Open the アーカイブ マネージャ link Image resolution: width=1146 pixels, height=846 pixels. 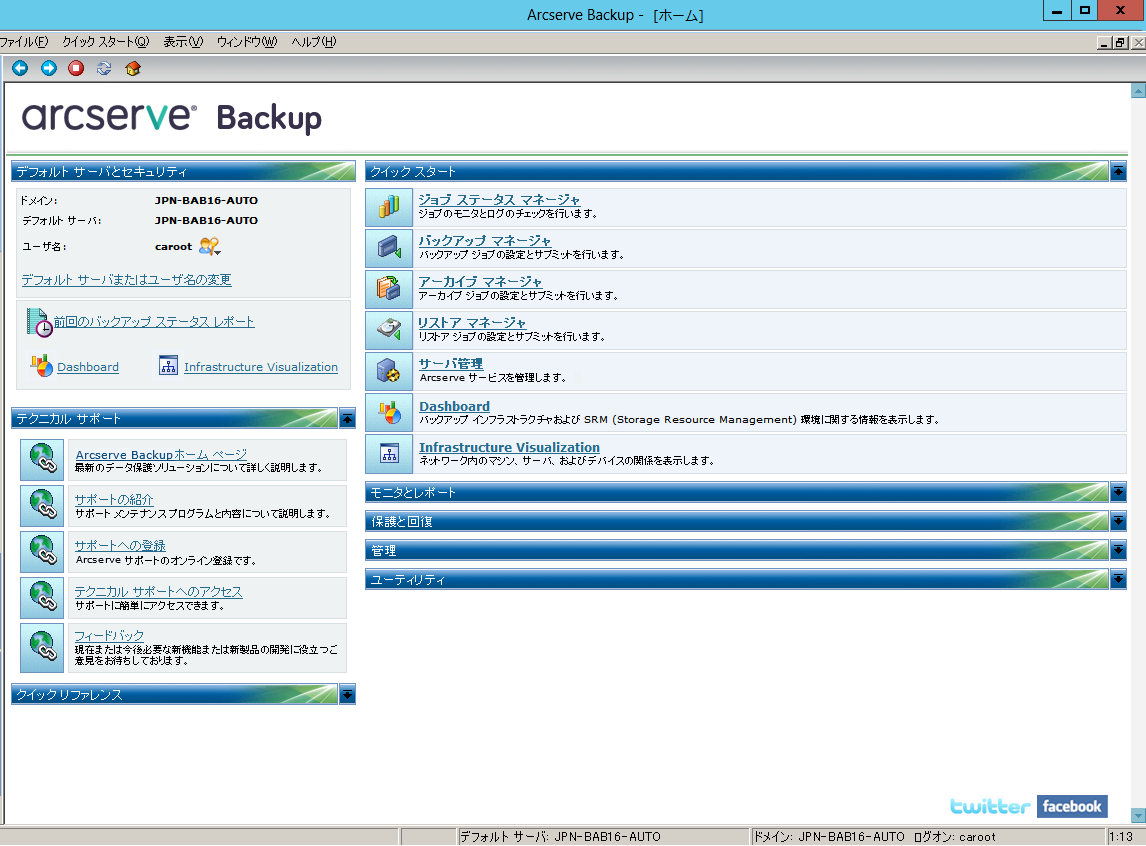[480, 281]
